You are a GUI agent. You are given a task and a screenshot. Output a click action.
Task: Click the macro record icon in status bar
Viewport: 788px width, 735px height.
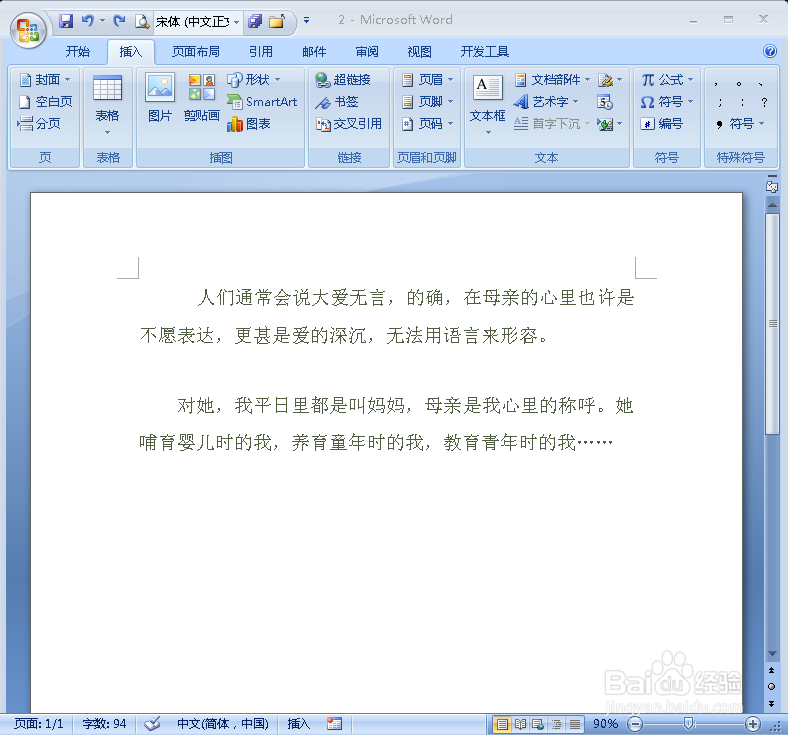point(334,723)
